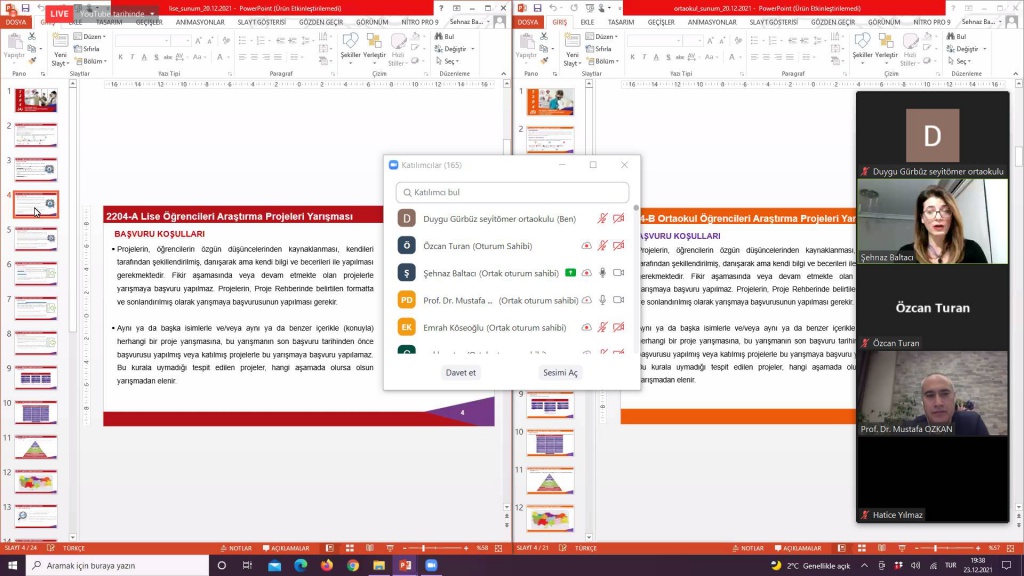Viewport: 1024px width, 576px height.
Task: Click Şehnaz Baltacı's green screen-share icon
Action: coord(569,272)
